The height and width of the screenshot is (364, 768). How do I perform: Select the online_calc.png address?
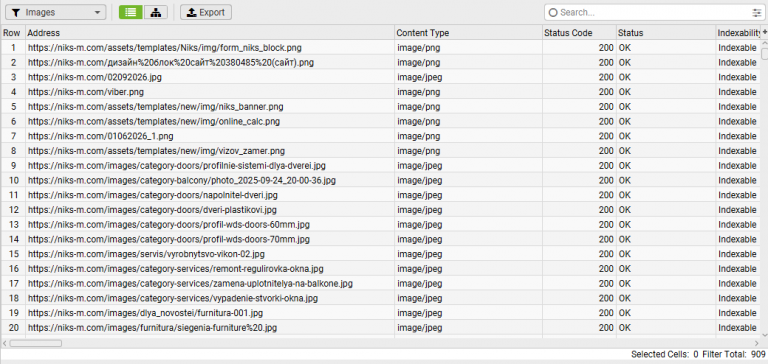[154, 121]
